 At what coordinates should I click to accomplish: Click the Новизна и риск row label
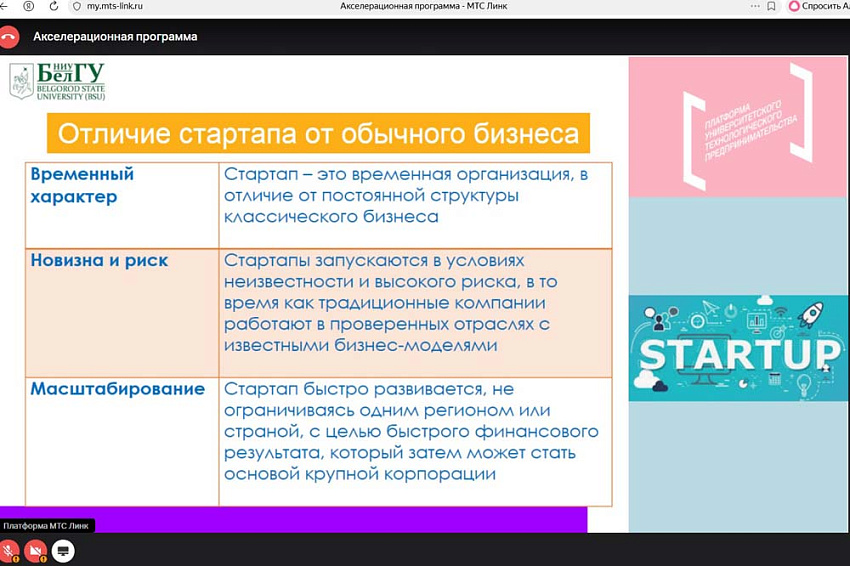pyautogui.click(x=99, y=260)
